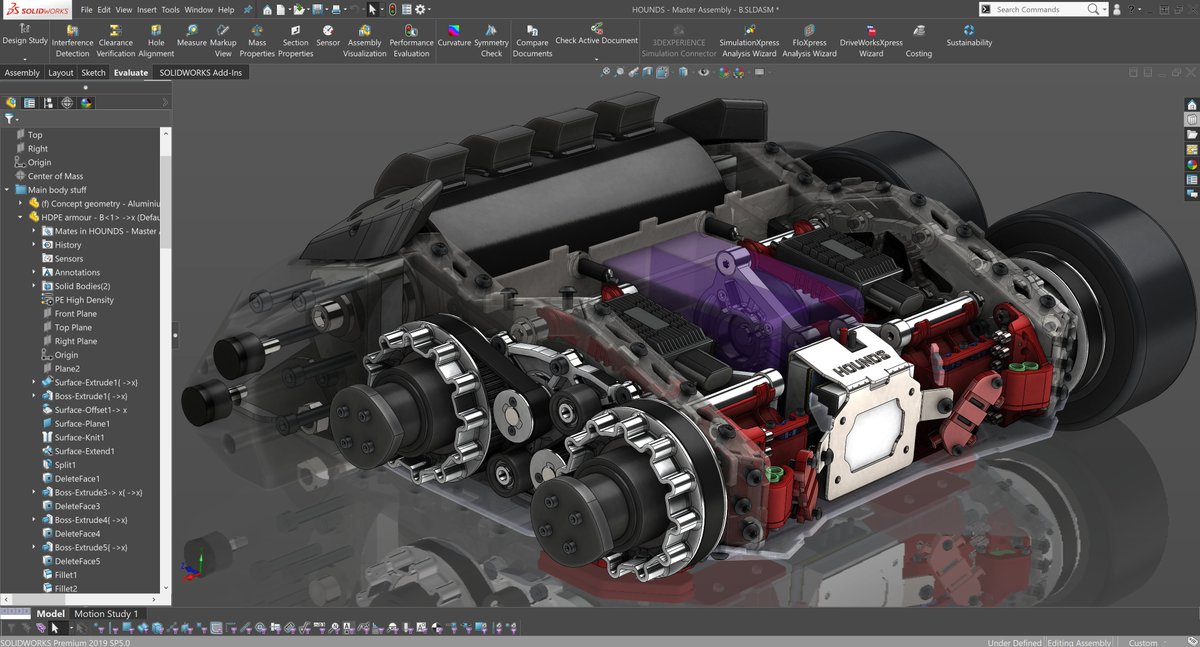The width and height of the screenshot is (1200, 647).
Task: Select the Layout tab
Action: (x=61, y=73)
